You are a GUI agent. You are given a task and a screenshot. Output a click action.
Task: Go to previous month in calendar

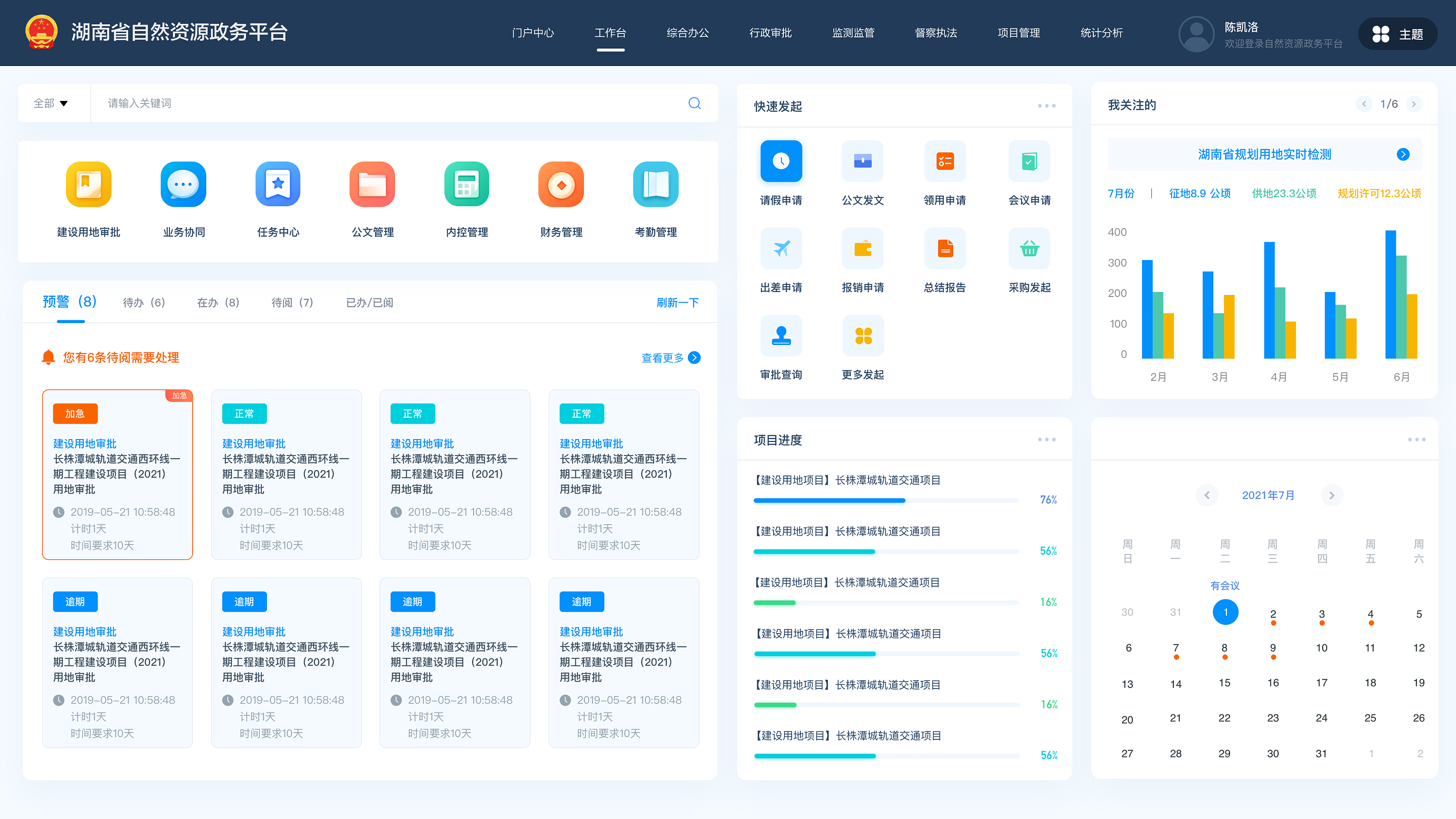tap(1207, 495)
